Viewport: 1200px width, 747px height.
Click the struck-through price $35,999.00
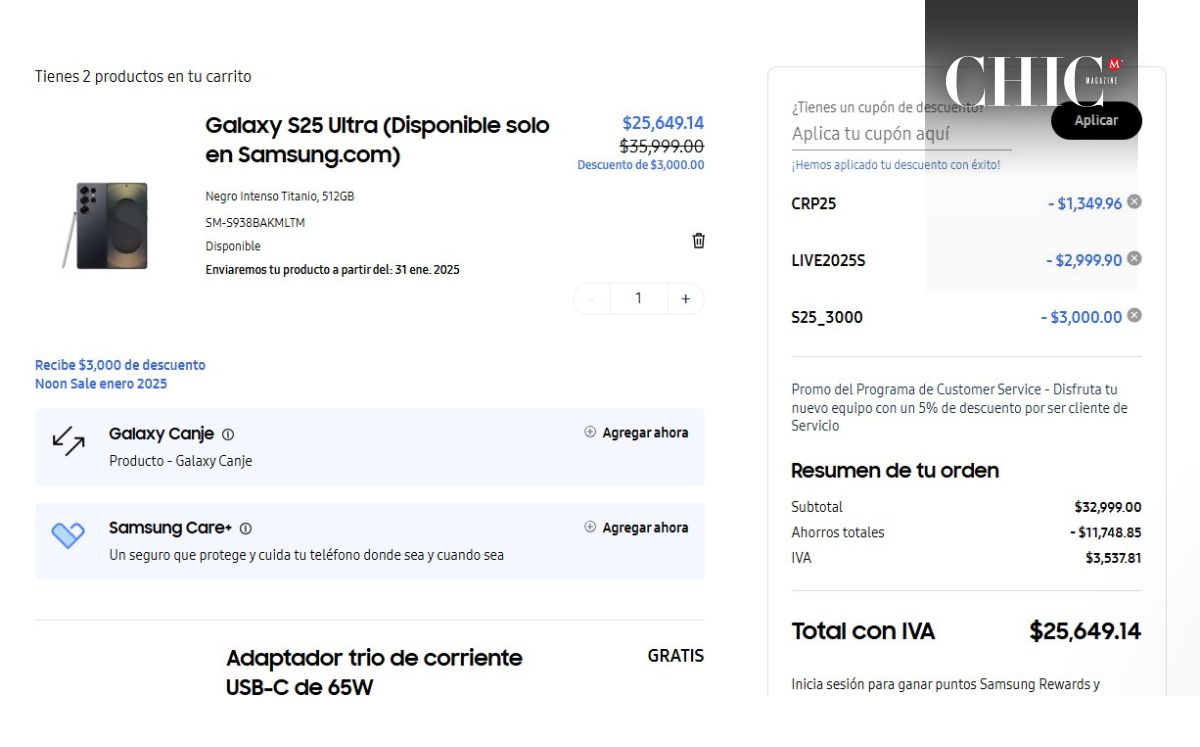[x=662, y=146]
